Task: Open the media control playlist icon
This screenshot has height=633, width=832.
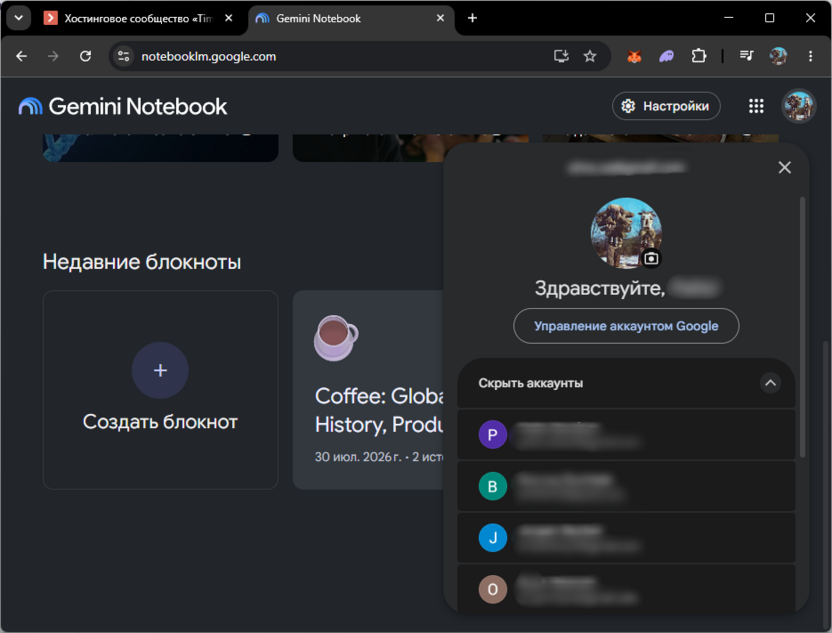Action: (747, 56)
